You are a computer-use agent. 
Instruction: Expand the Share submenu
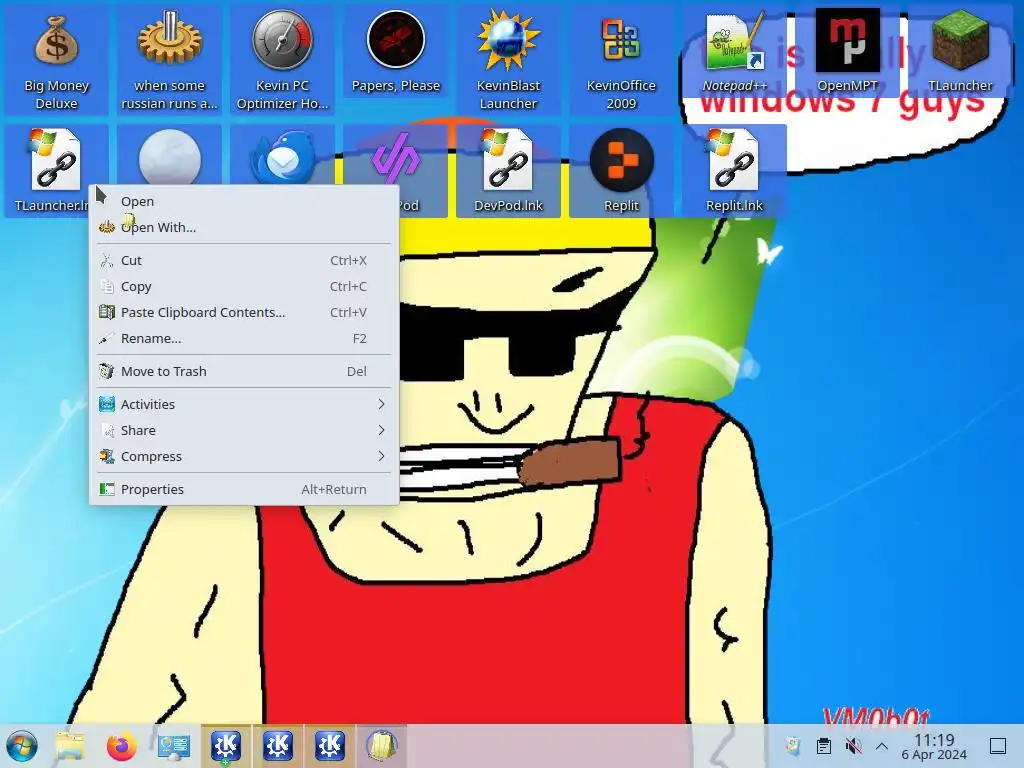pyautogui.click(x=244, y=430)
